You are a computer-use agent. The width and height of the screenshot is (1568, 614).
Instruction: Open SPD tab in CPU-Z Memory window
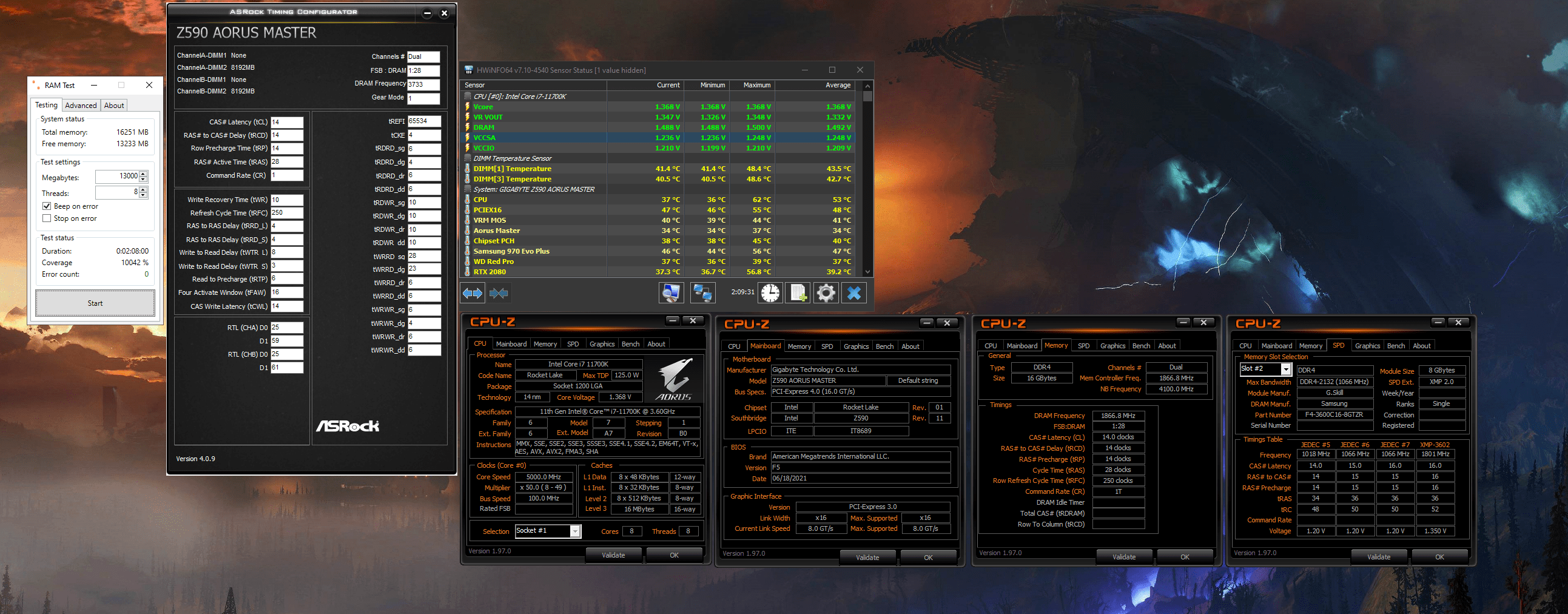coord(1083,346)
